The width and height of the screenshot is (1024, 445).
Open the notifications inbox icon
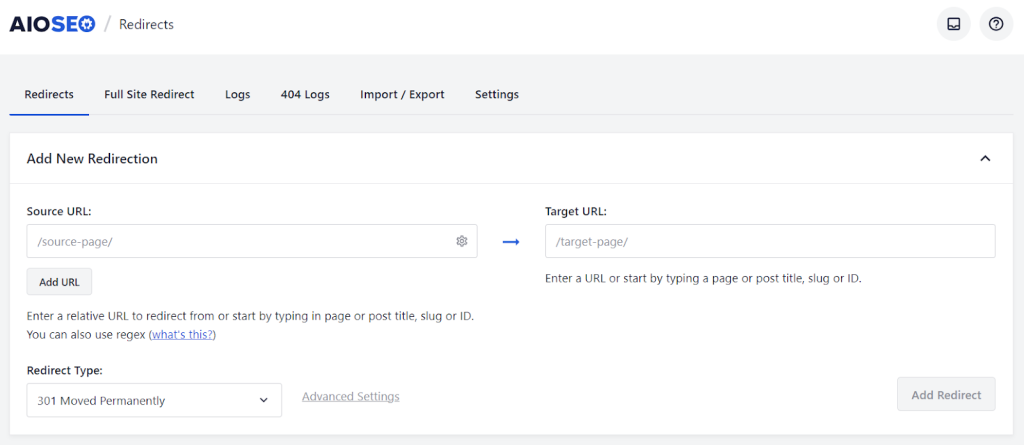tap(953, 24)
